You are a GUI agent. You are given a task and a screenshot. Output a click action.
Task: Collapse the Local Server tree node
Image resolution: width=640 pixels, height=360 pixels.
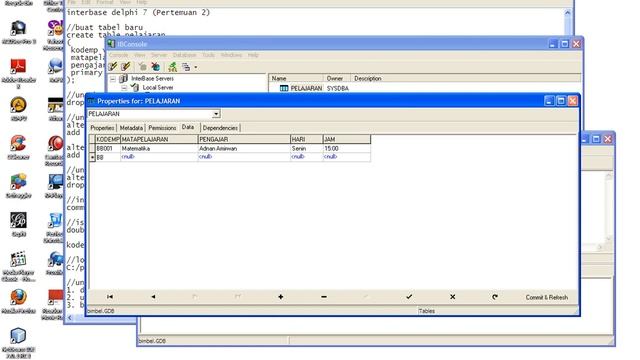click(x=124, y=88)
